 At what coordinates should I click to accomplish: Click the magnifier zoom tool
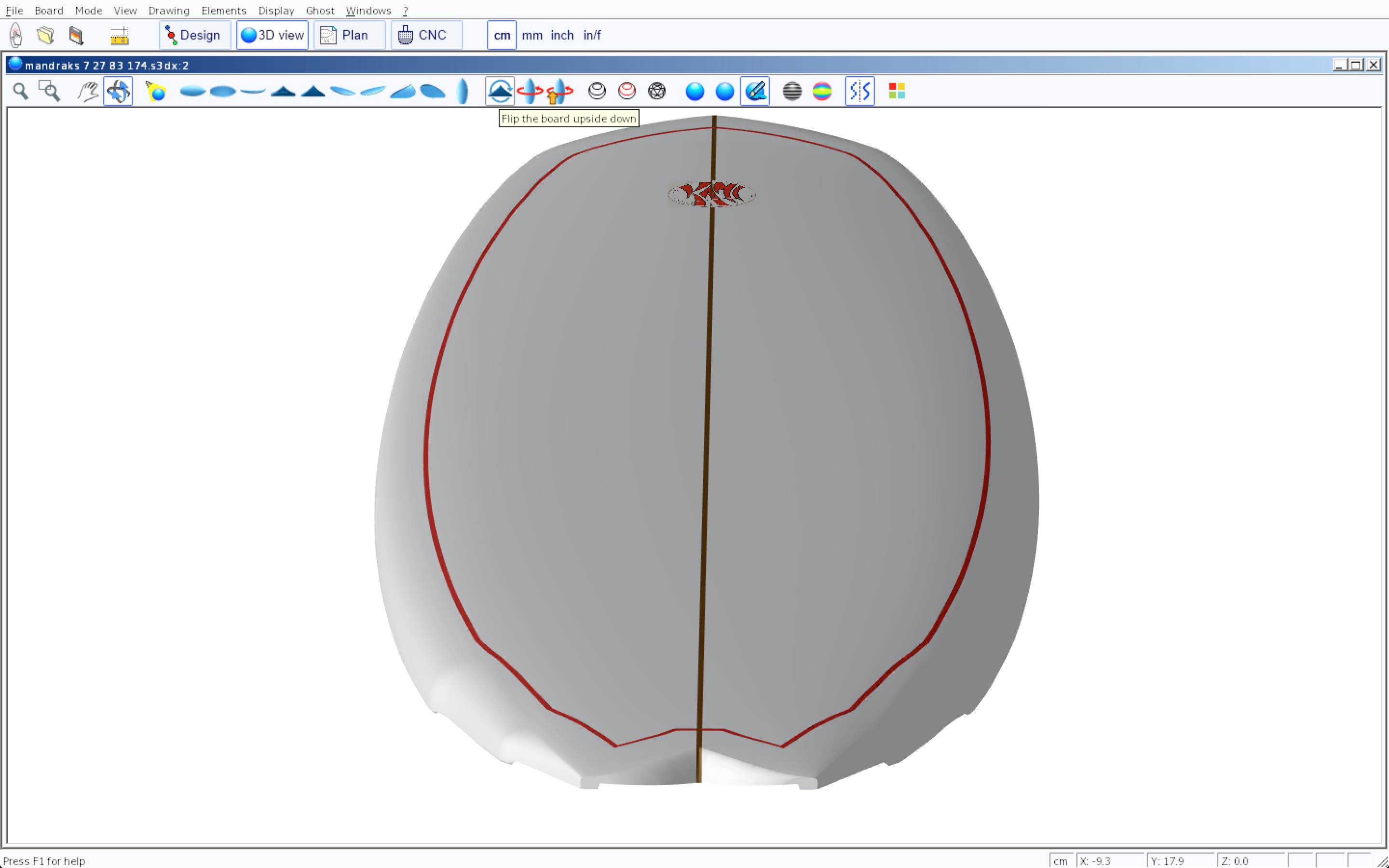click(21, 91)
